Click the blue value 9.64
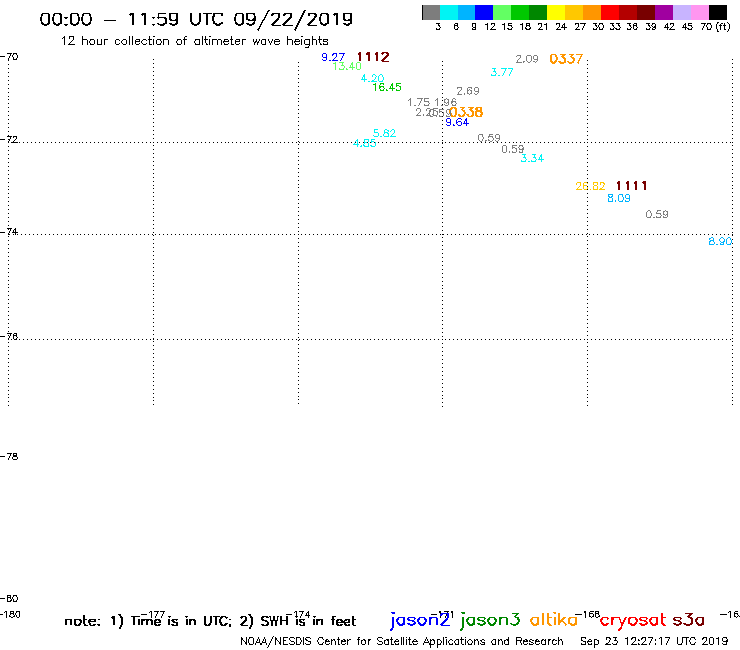The image size is (740, 650). [x=457, y=122]
